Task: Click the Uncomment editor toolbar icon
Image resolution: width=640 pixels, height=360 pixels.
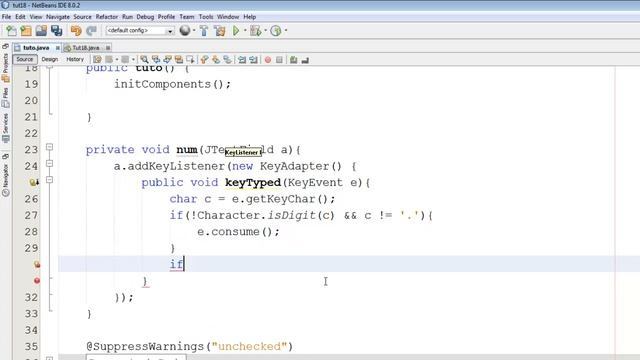Action: click(305, 60)
